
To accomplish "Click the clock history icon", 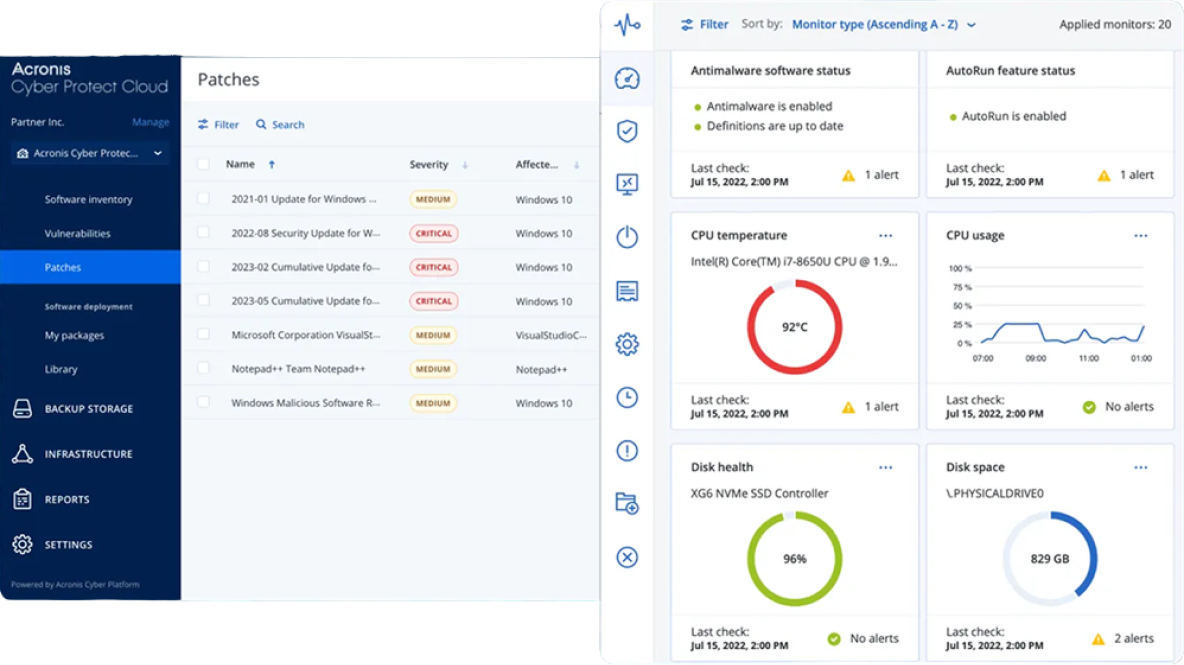I will coord(627,397).
